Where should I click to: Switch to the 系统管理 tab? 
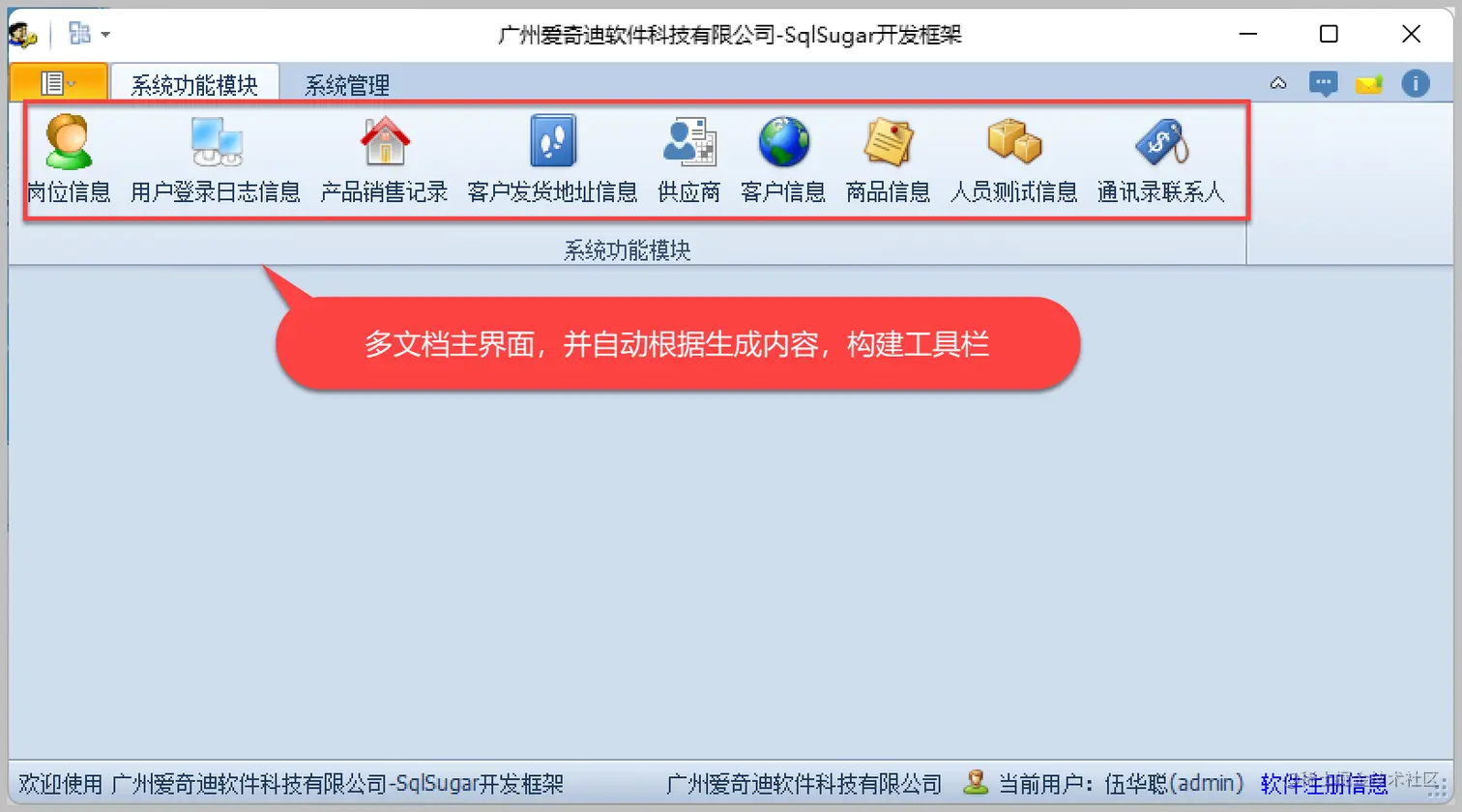347,85
